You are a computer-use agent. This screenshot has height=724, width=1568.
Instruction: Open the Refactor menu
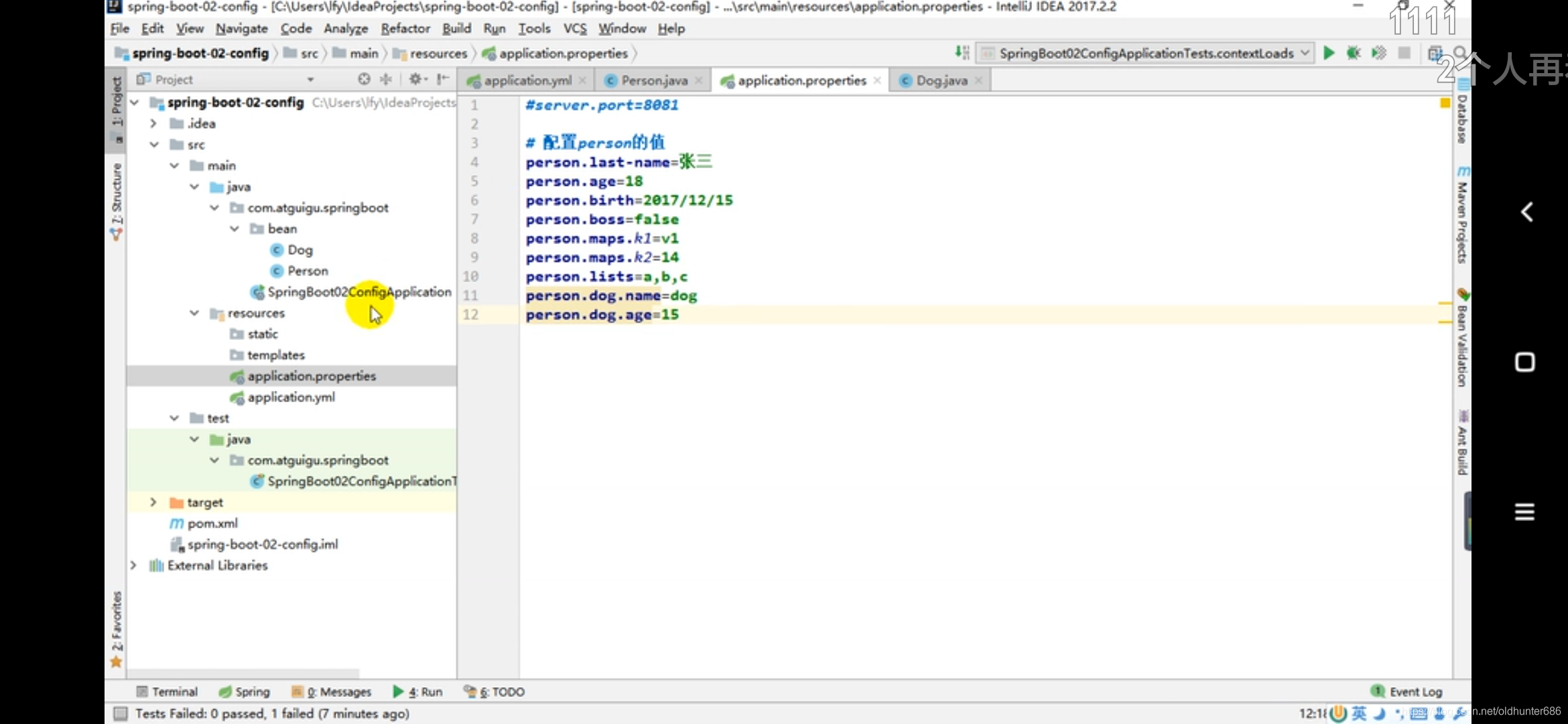point(405,28)
